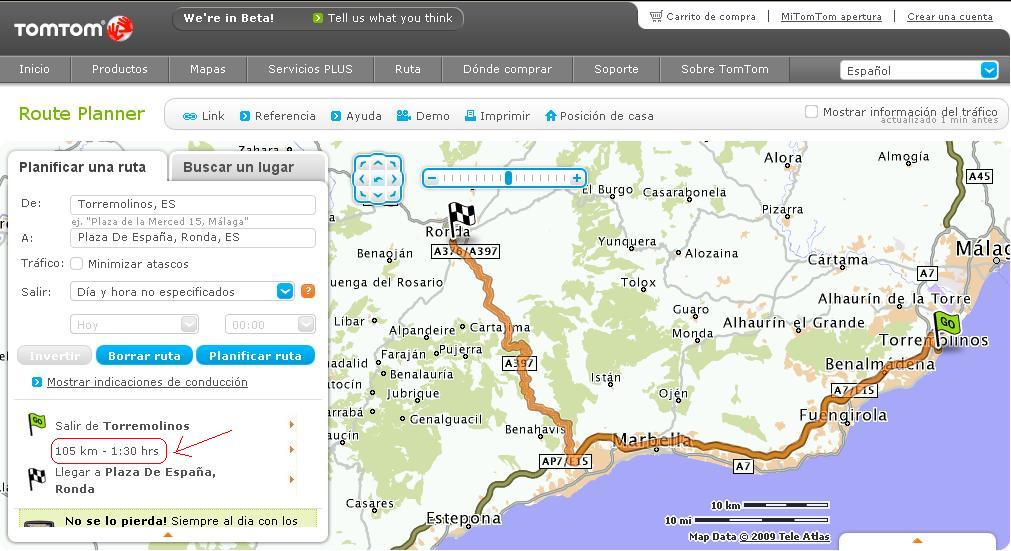Expand the bottom panel orange arrow
The width and height of the screenshot is (1011, 551).
(168, 534)
